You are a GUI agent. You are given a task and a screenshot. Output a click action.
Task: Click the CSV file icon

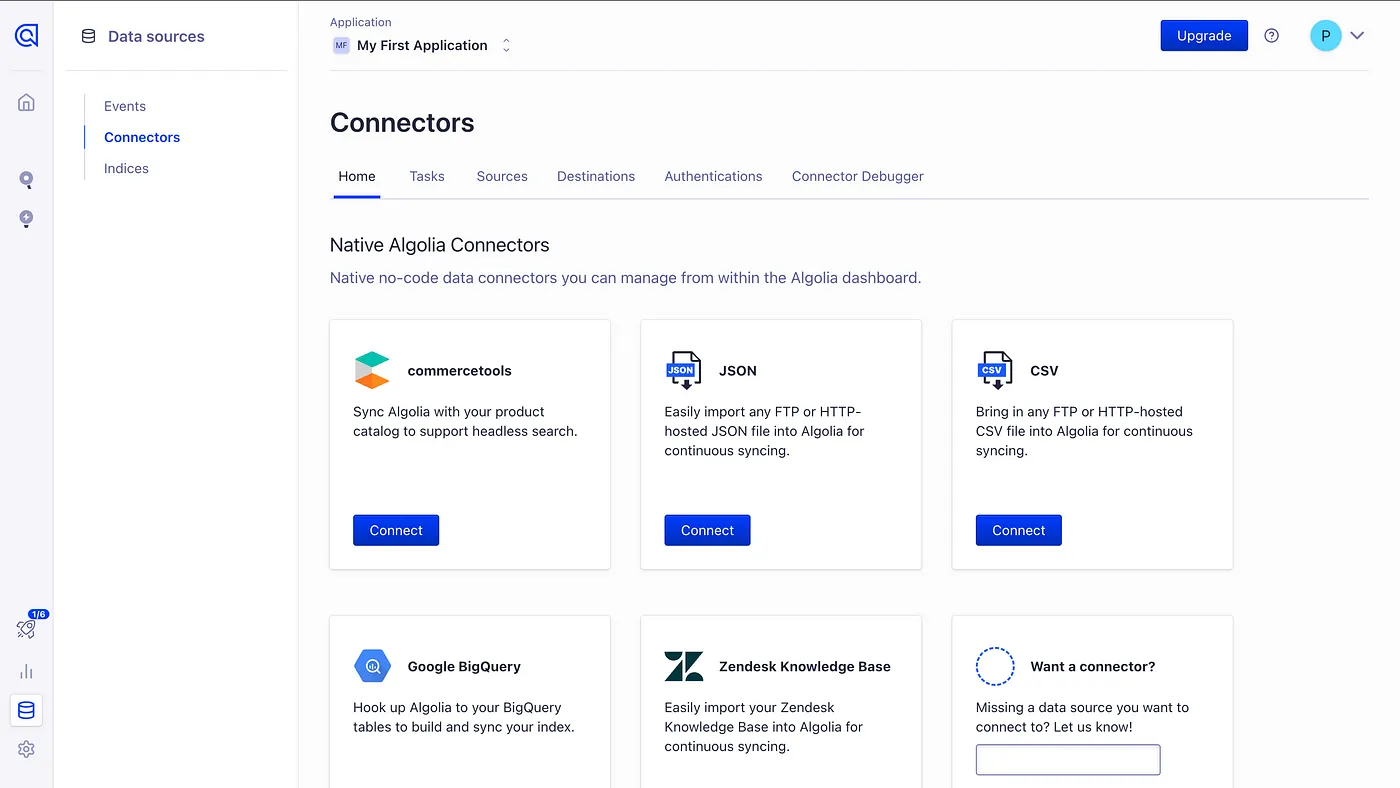point(995,370)
